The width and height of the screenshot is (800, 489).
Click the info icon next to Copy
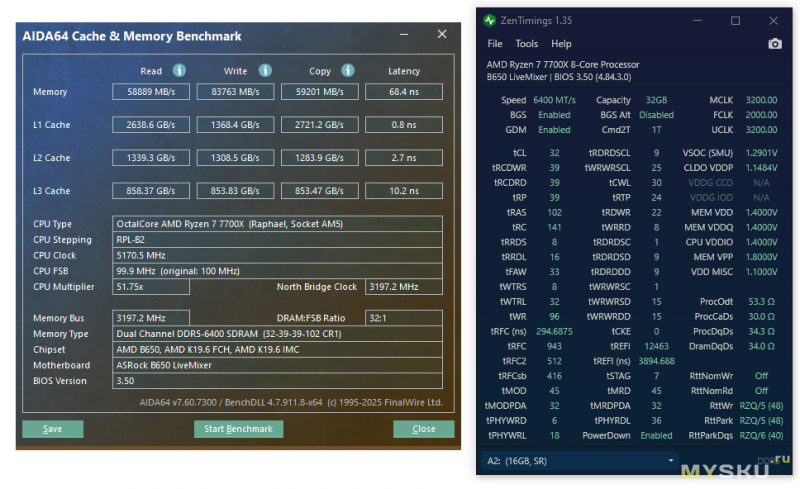pos(347,71)
